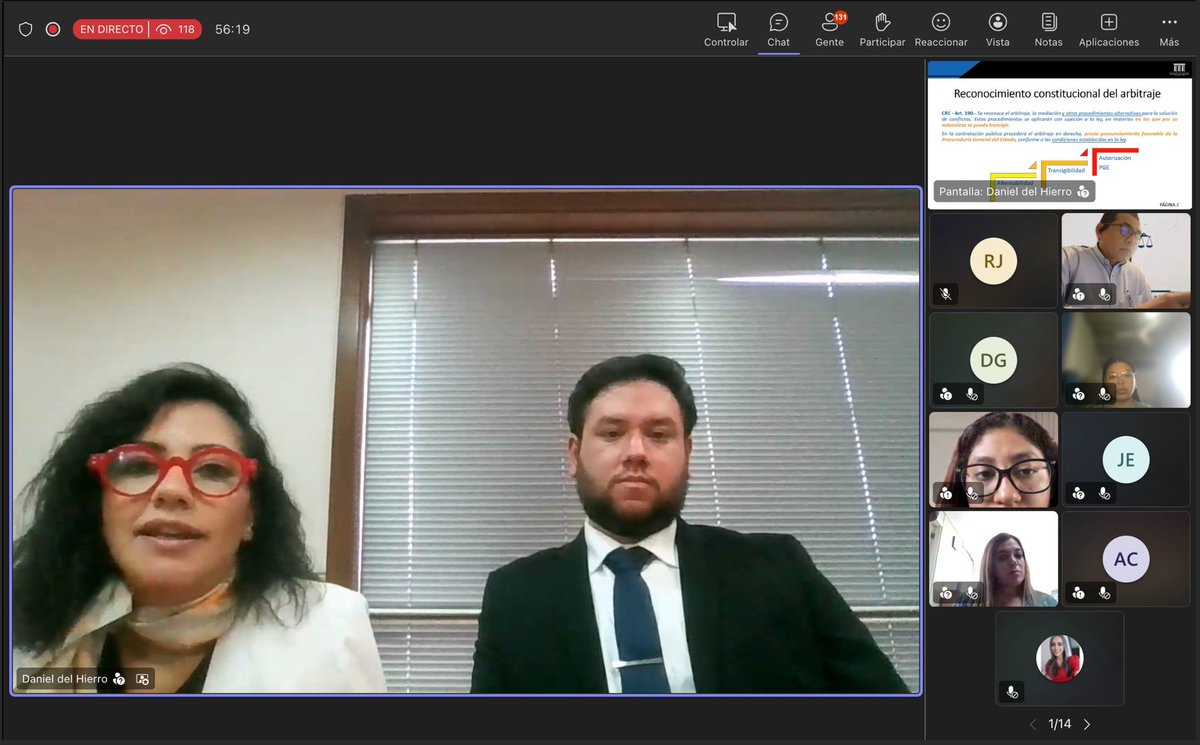Click the JE tile microphone icon
Image resolution: width=1200 pixels, height=745 pixels.
(1104, 493)
